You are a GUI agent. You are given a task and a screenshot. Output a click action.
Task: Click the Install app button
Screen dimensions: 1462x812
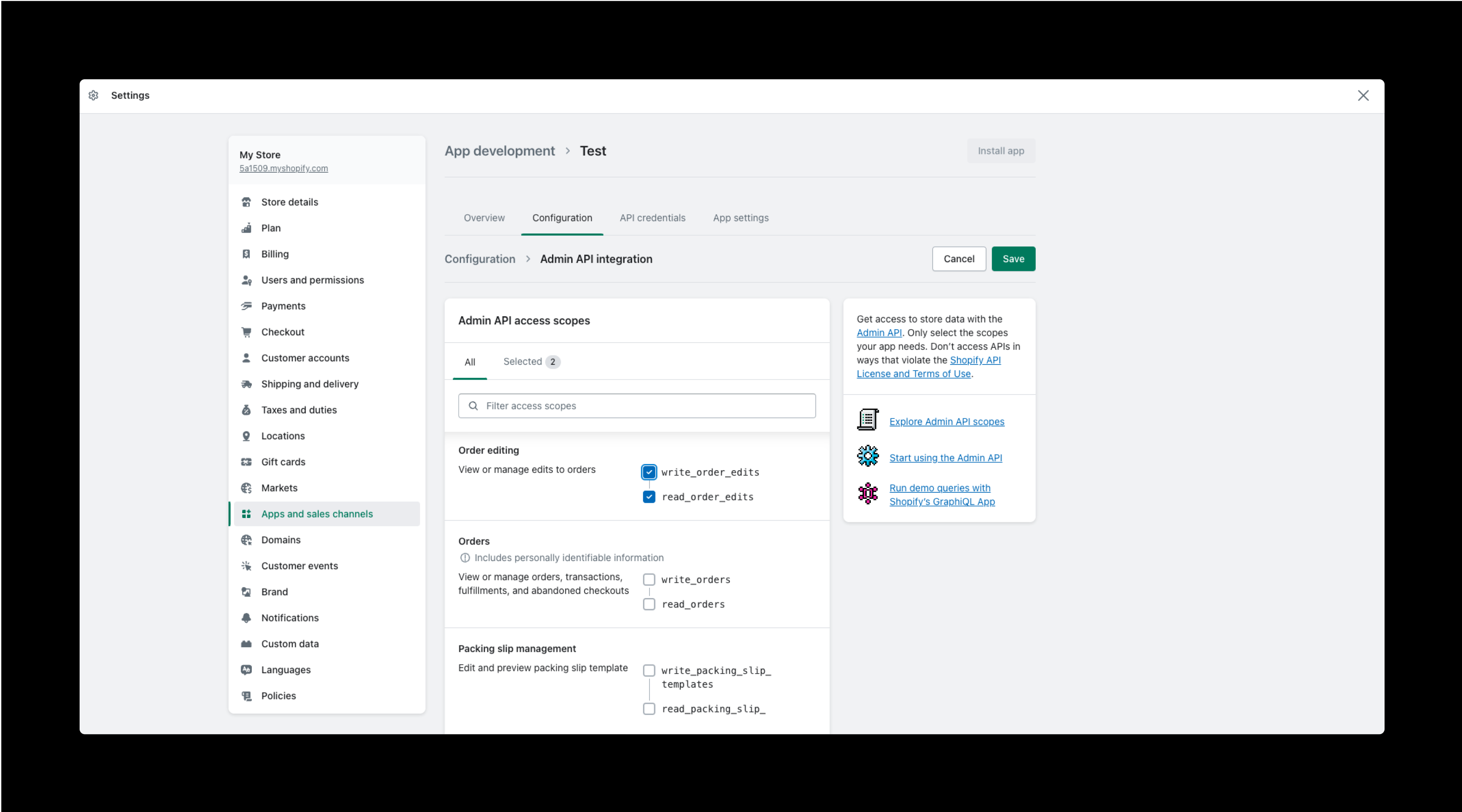pos(1001,150)
